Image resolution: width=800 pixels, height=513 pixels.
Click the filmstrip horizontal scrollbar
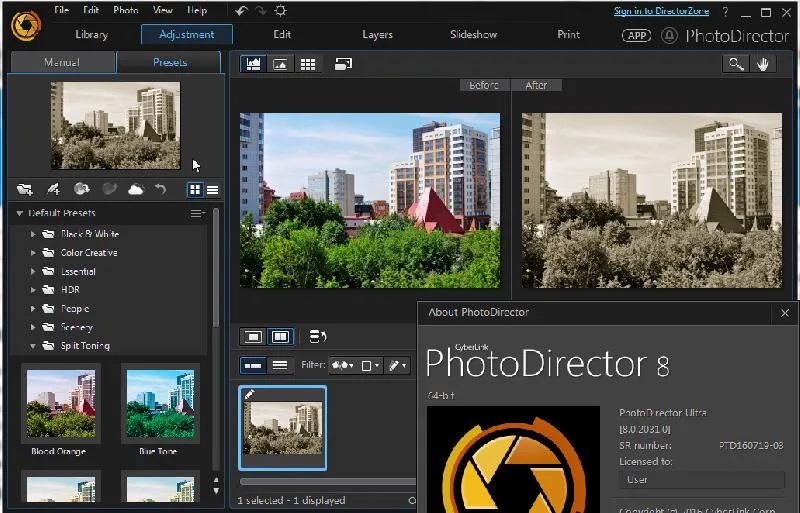point(328,481)
